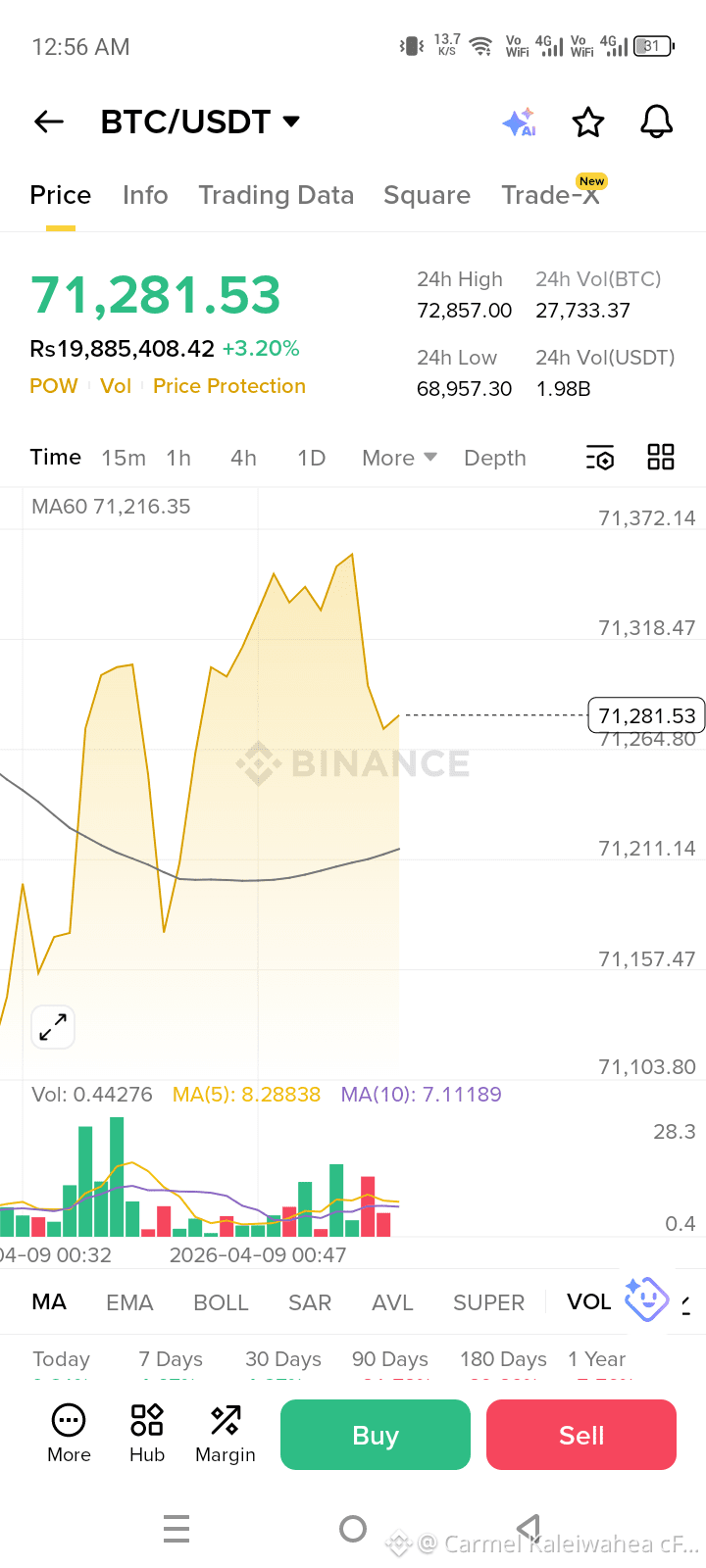Screen dimensions: 706x1568
Task: Open price alerts bell icon
Action: (656, 122)
